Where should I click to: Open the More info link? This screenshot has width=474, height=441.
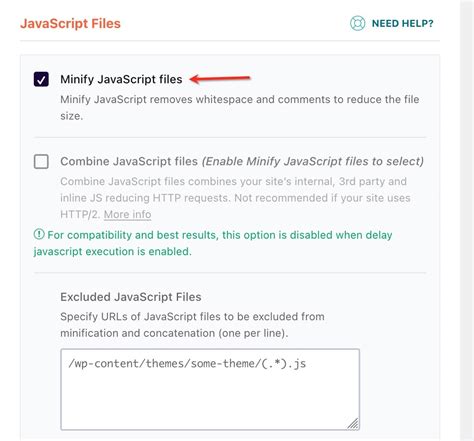pos(127,214)
